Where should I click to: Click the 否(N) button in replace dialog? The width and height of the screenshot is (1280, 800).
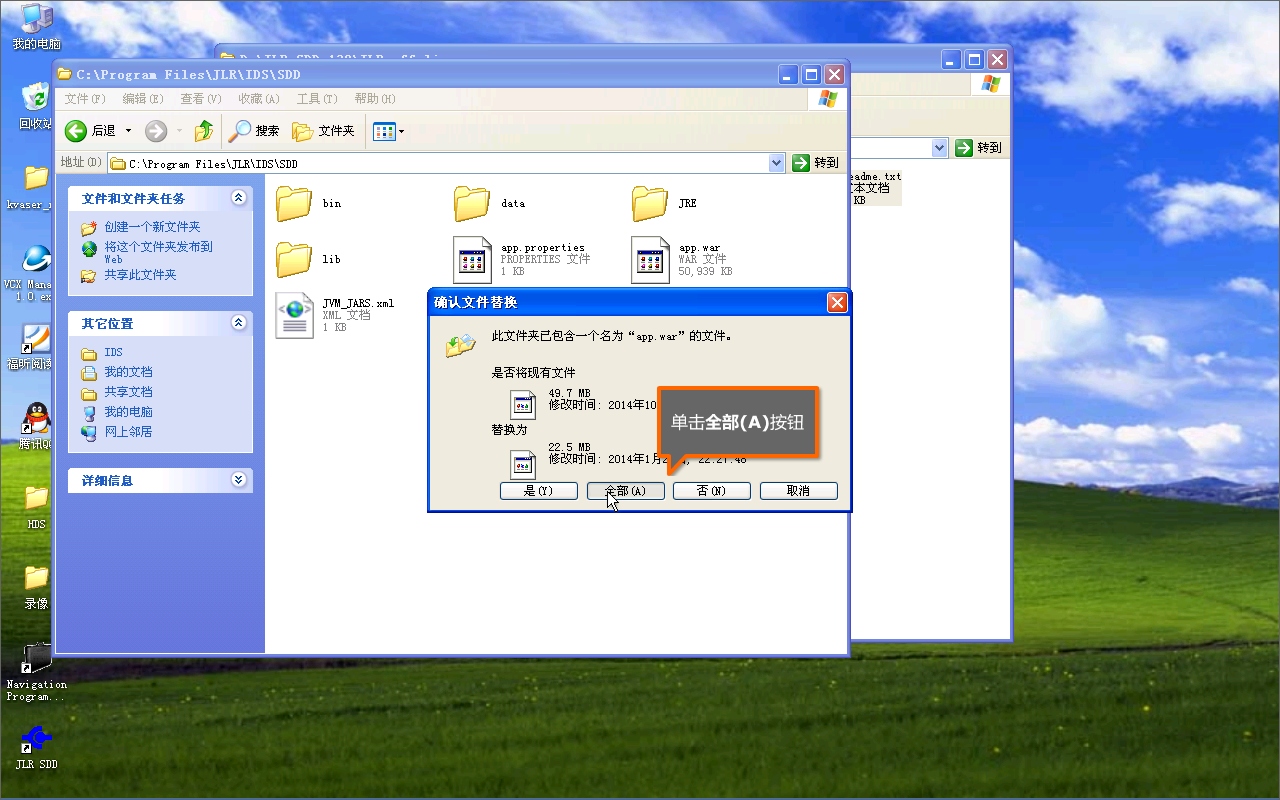(x=712, y=491)
